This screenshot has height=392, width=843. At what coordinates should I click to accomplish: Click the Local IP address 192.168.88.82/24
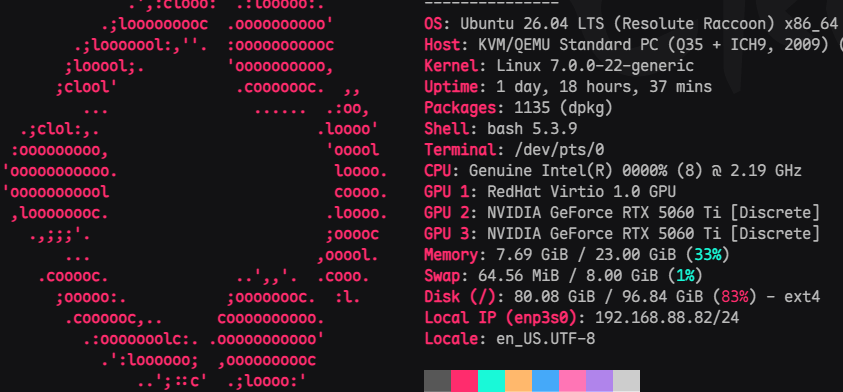(667, 318)
